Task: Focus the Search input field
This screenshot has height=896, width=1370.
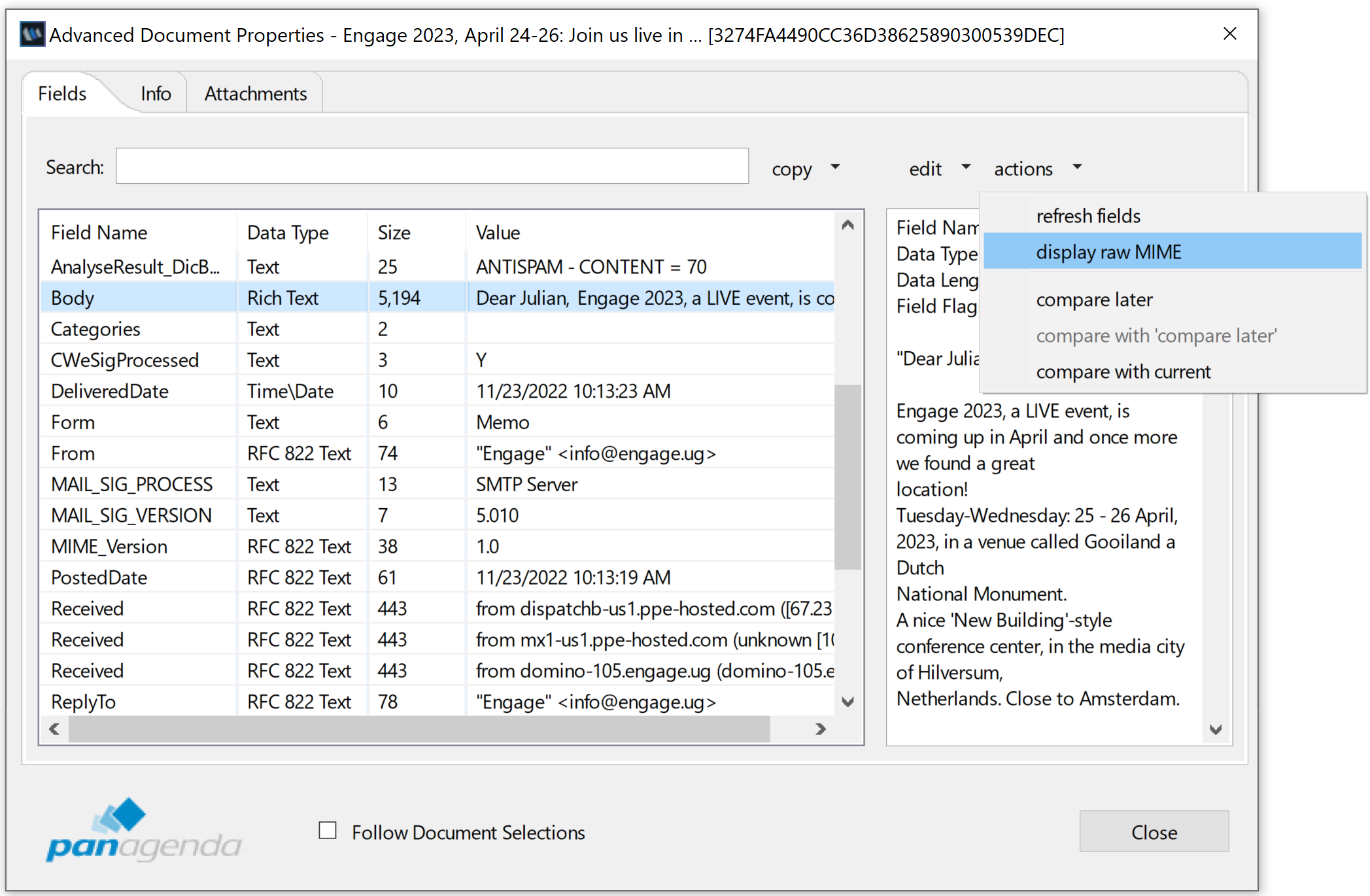Action: [432, 166]
